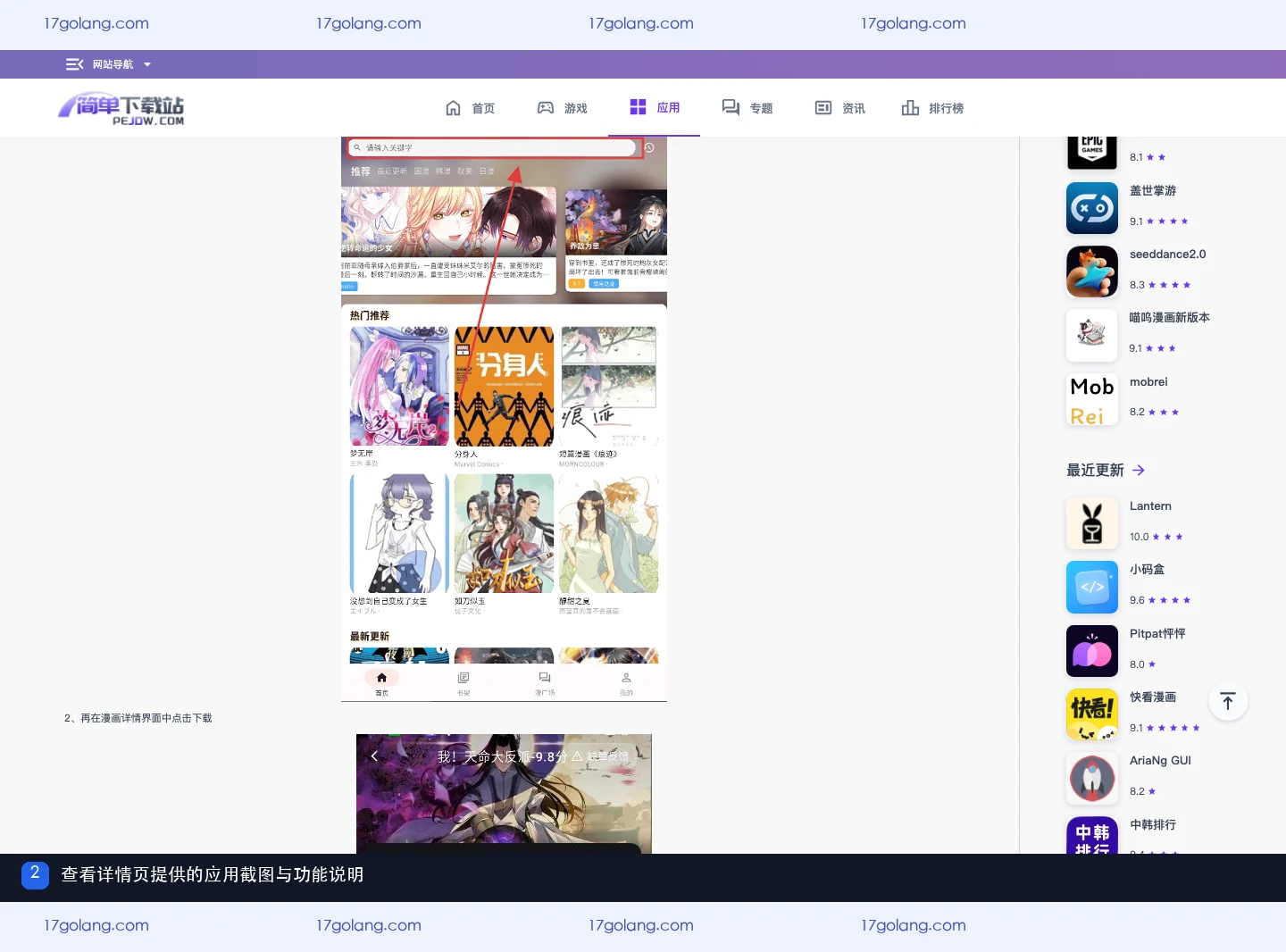
Task: Click the site navigation hamburger icon
Action: [x=74, y=64]
